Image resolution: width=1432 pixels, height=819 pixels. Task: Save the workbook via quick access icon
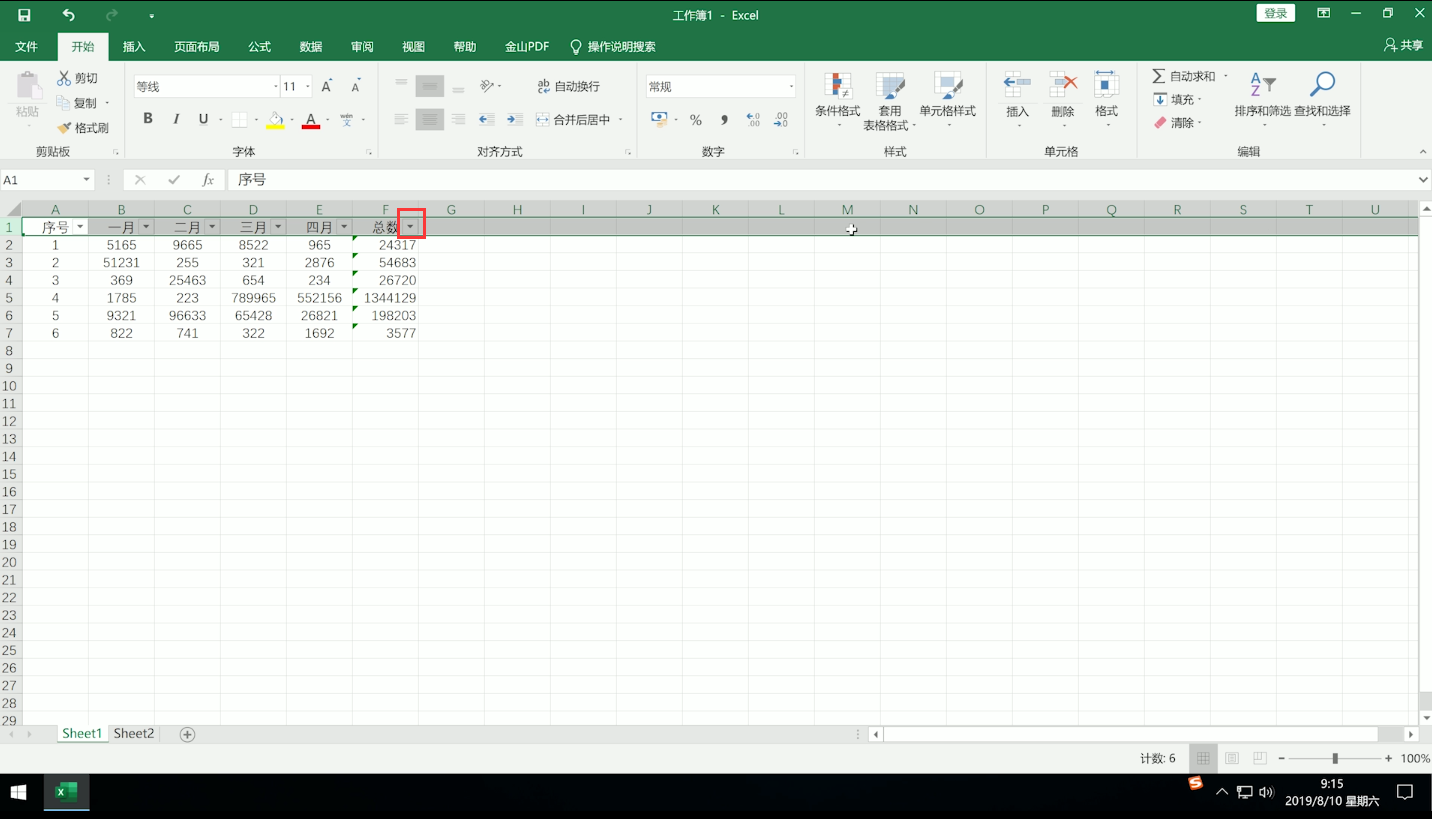click(24, 15)
